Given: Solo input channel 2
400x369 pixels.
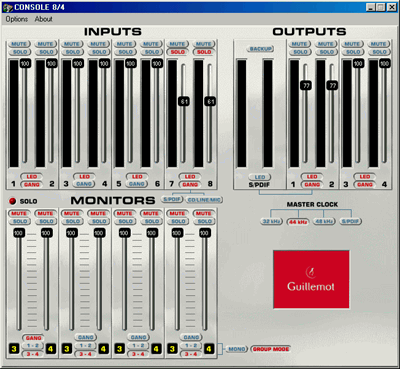Looking at the screenshot, I should 46,52.
